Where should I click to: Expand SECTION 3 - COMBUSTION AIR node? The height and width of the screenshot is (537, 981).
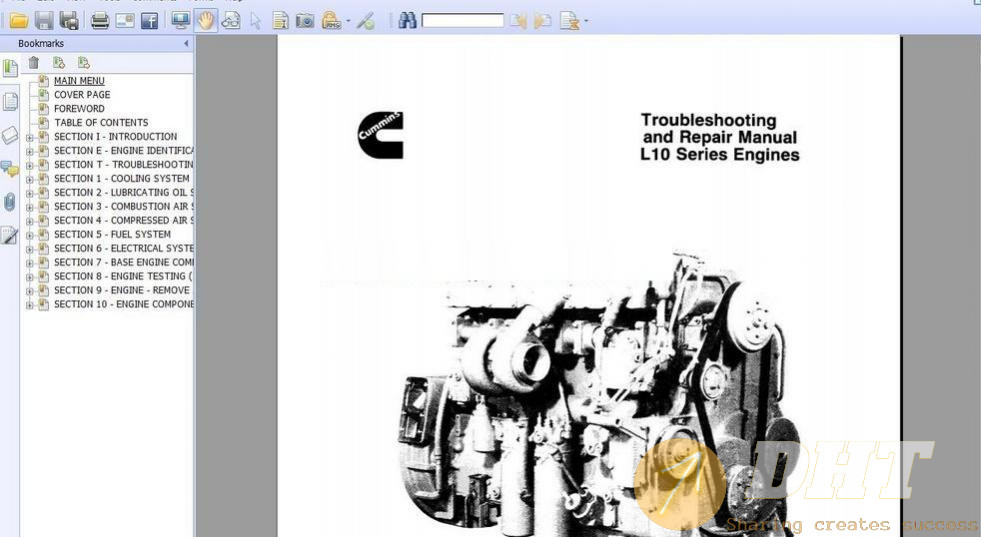(29, 207)
